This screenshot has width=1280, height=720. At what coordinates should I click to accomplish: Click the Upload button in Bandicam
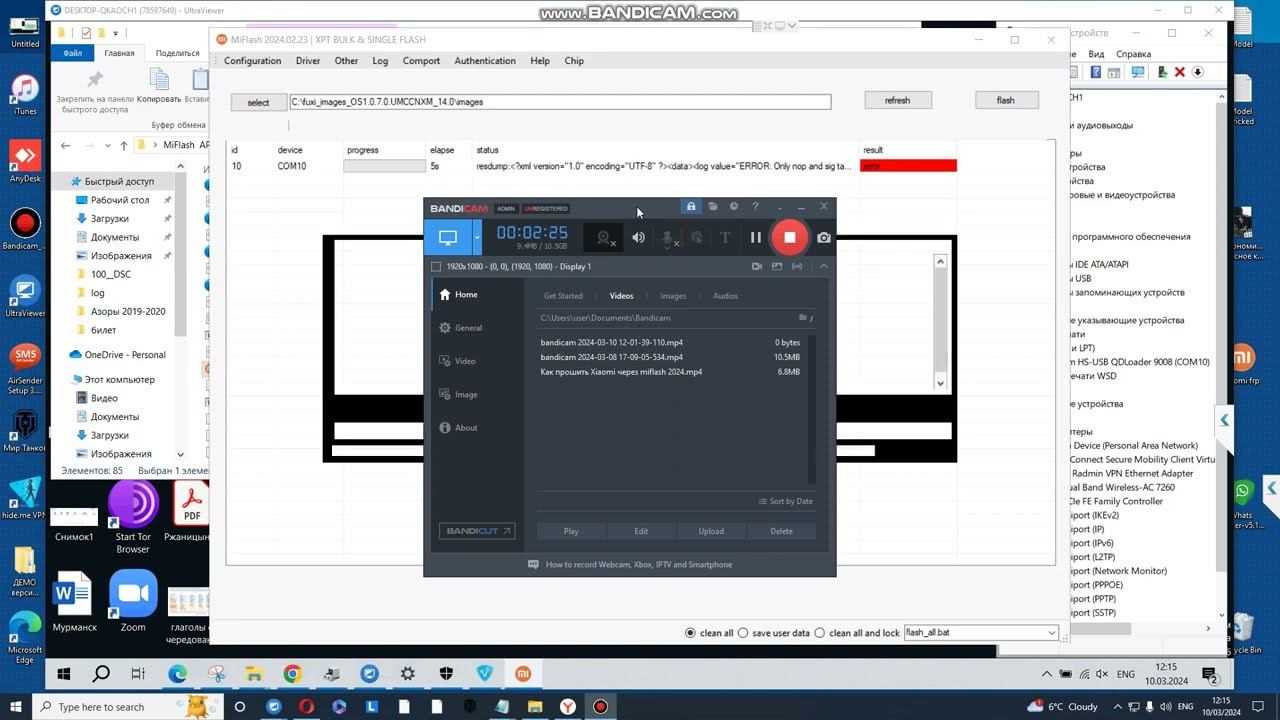tap(711, 531)
